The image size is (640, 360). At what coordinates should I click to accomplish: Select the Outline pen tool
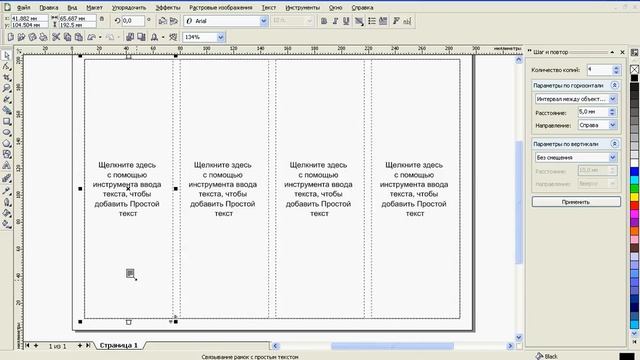coord(7,202)
